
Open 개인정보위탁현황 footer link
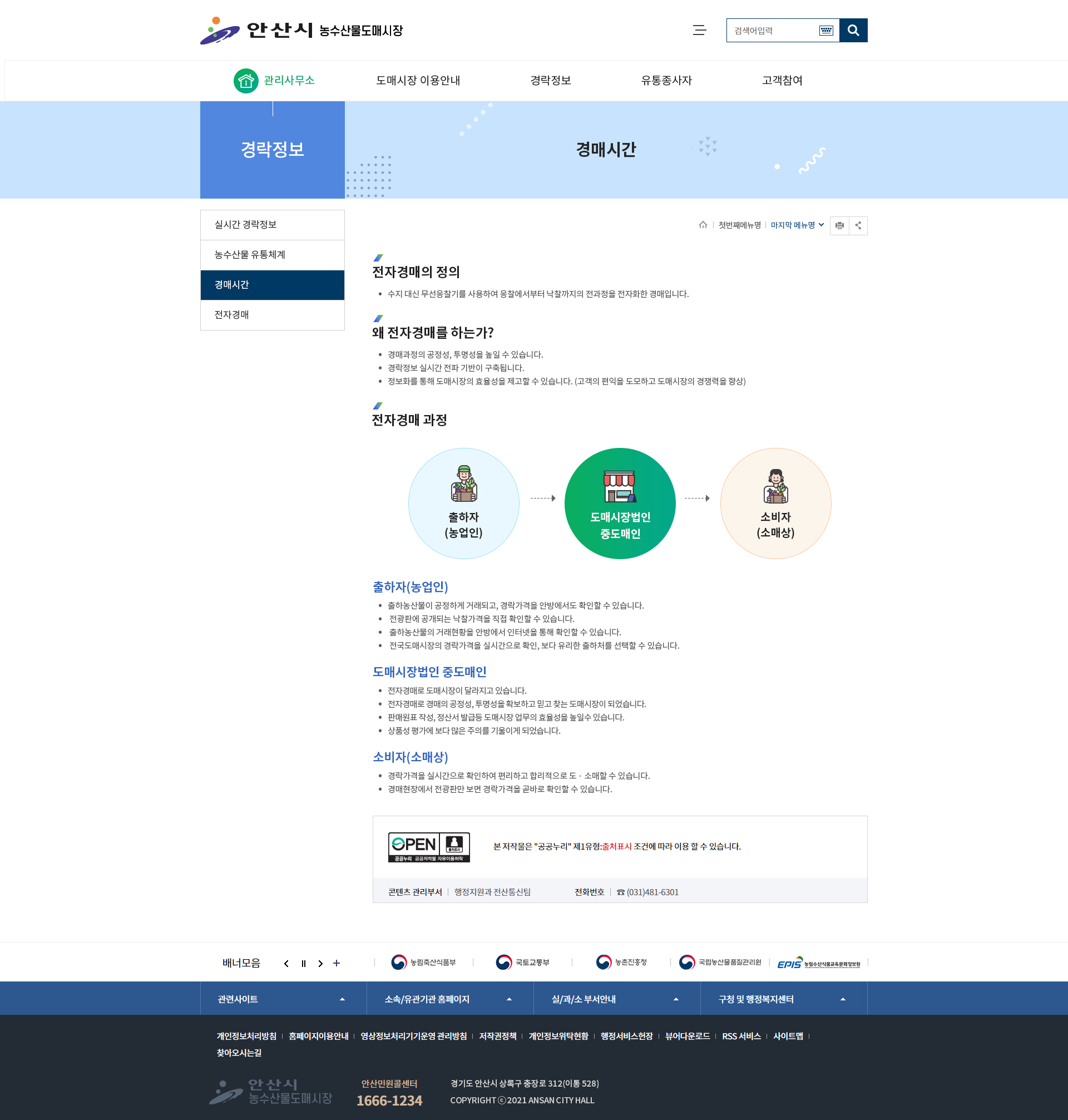click(x=558, y=1037)
